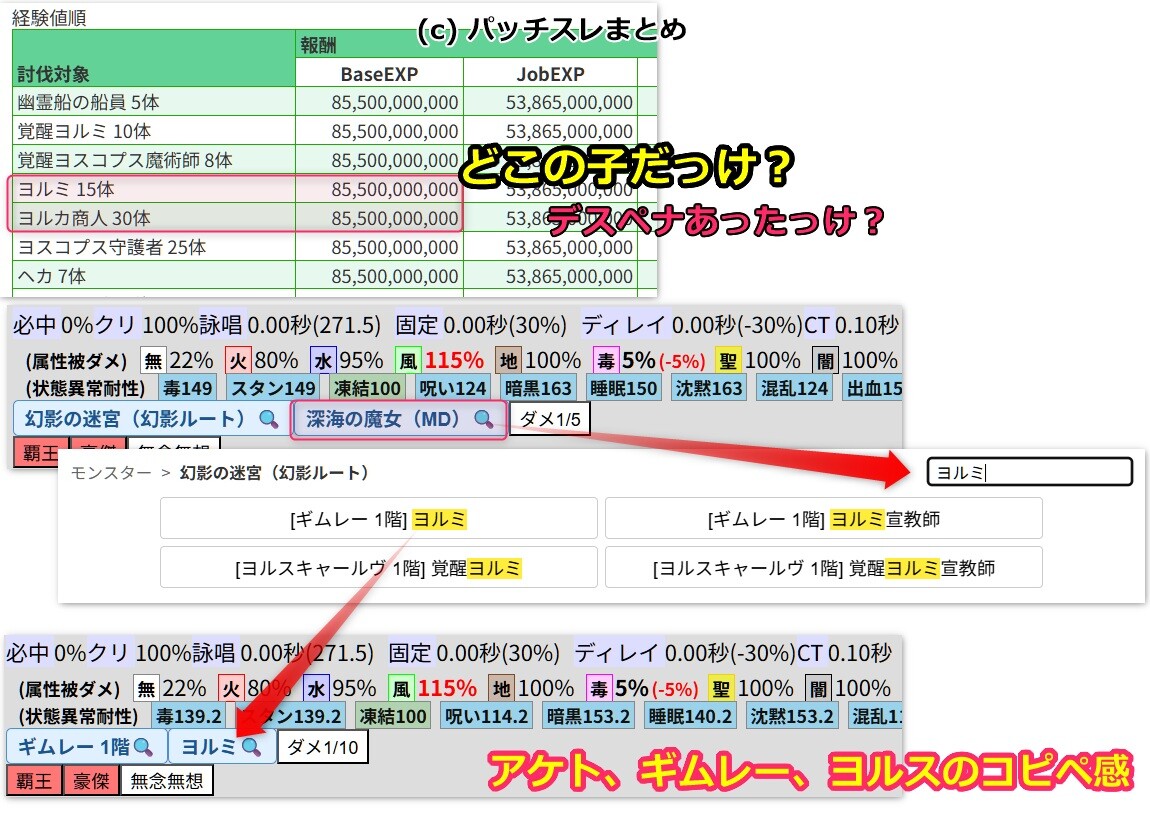Click magnifier icon beside 幻影の迷宮（幻影ルート）

pos(268,419)
